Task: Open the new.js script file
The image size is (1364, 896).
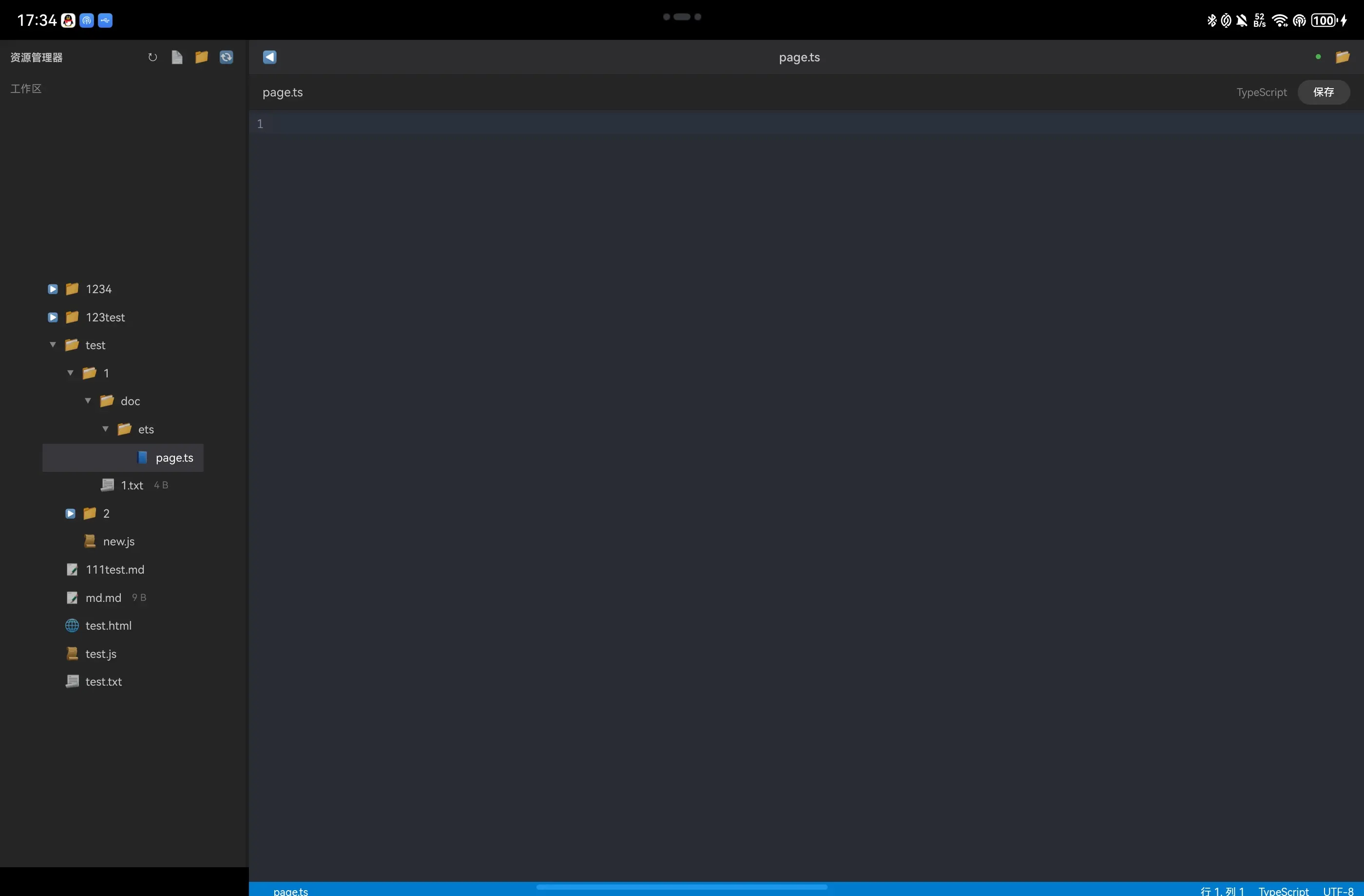Action: (x=119, y=541)
